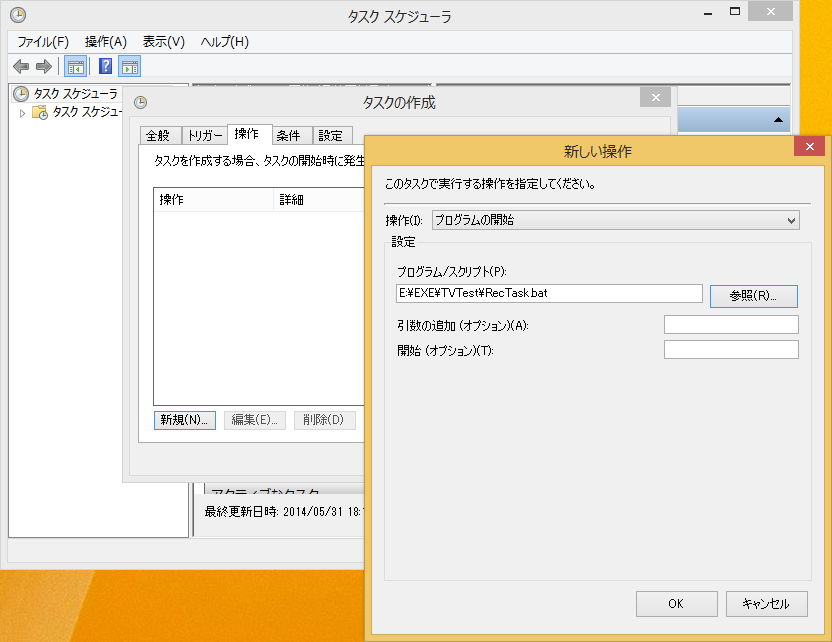The height and width of the screenshot is (642, 832).
Task: Click the Forward arrow toolbar icon
Action: (44, 67)
